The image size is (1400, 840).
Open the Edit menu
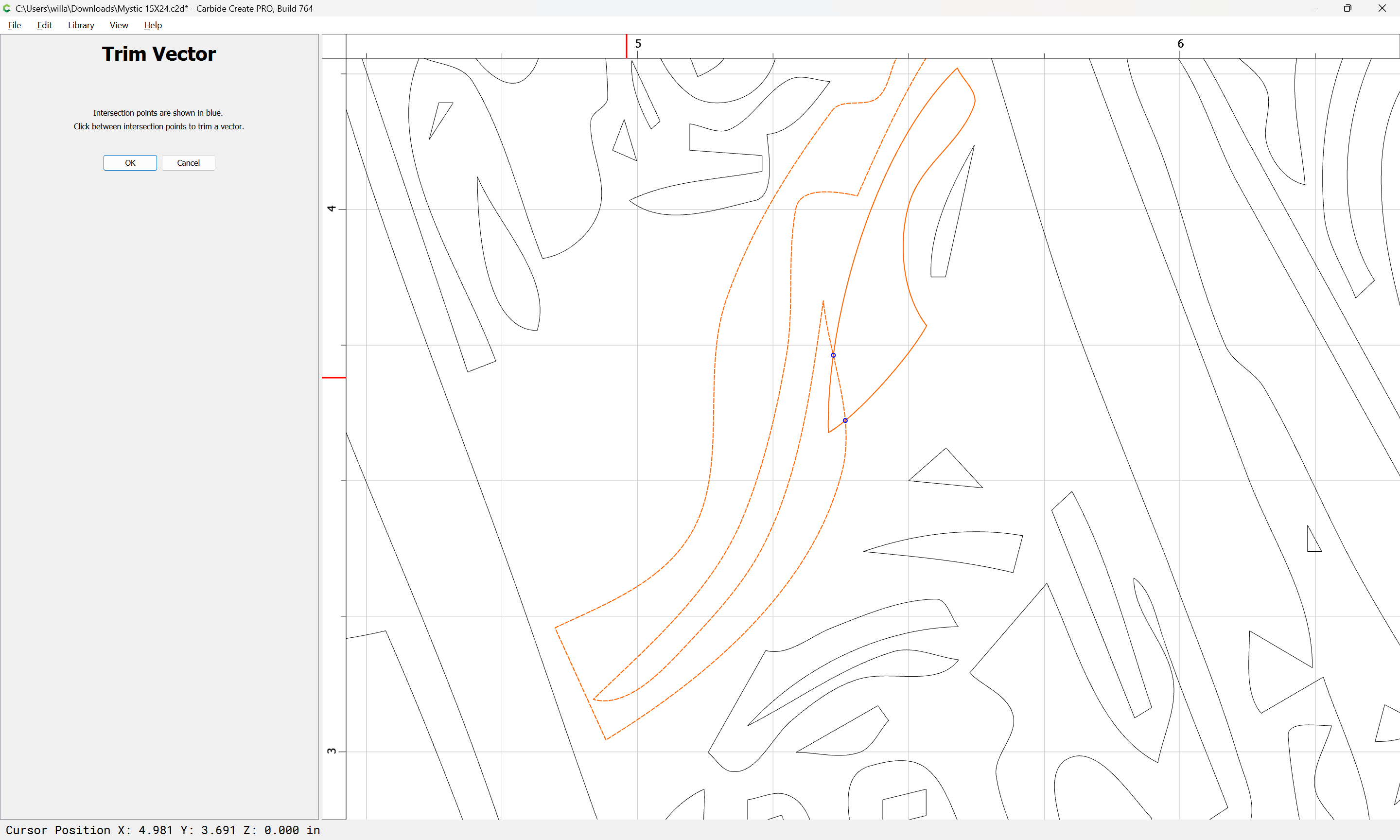44,25
